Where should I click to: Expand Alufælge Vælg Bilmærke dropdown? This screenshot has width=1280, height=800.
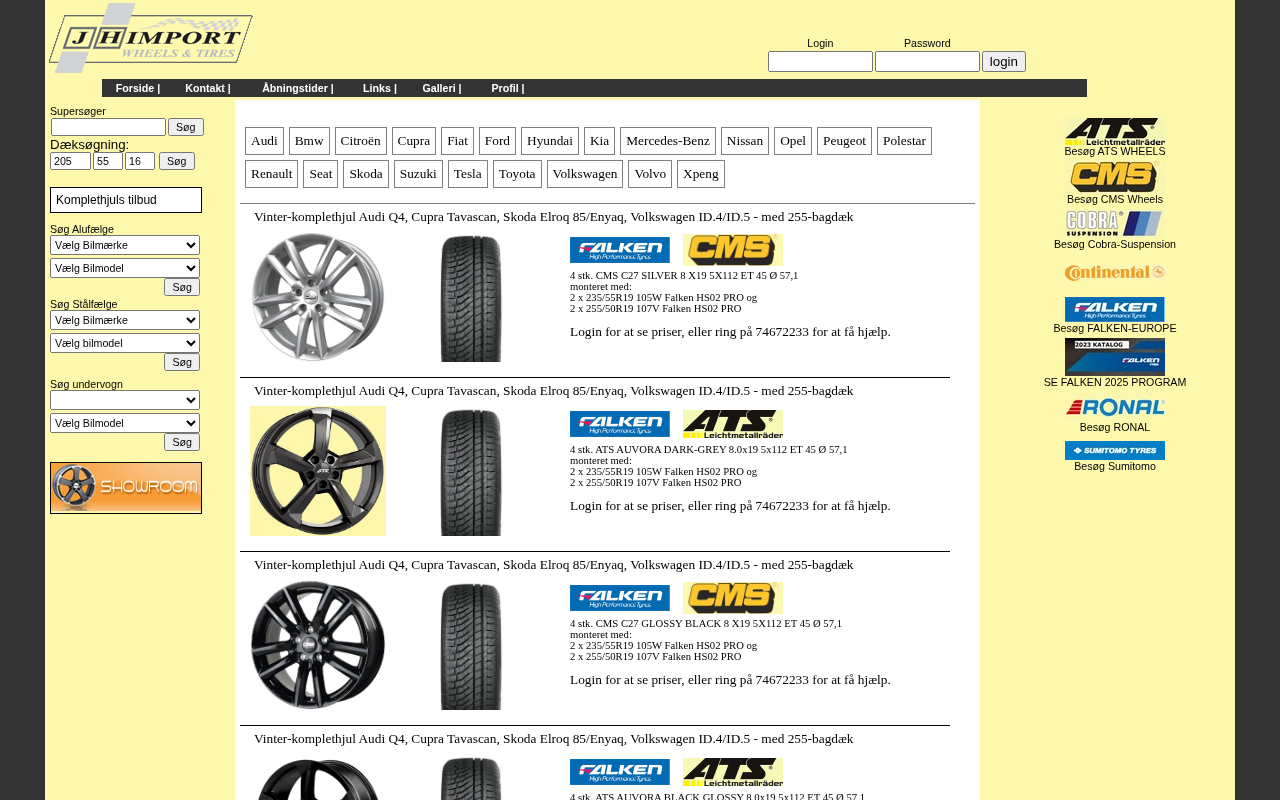tap(125, 245)
